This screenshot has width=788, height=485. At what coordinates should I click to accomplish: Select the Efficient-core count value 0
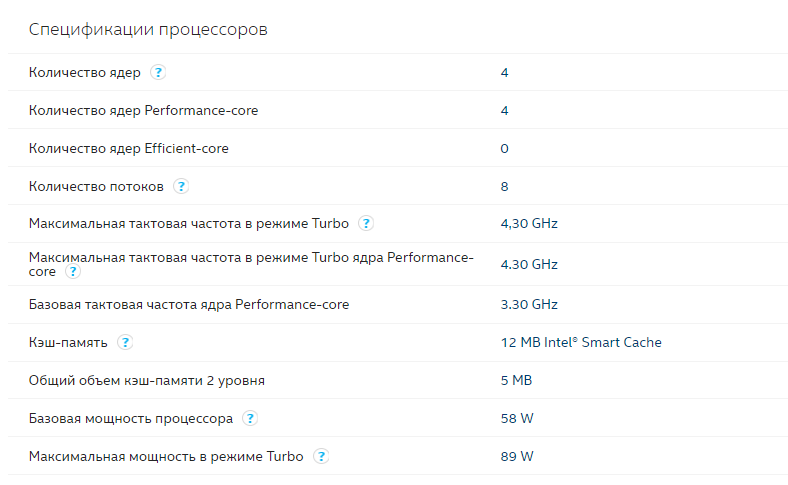point(505,149)
